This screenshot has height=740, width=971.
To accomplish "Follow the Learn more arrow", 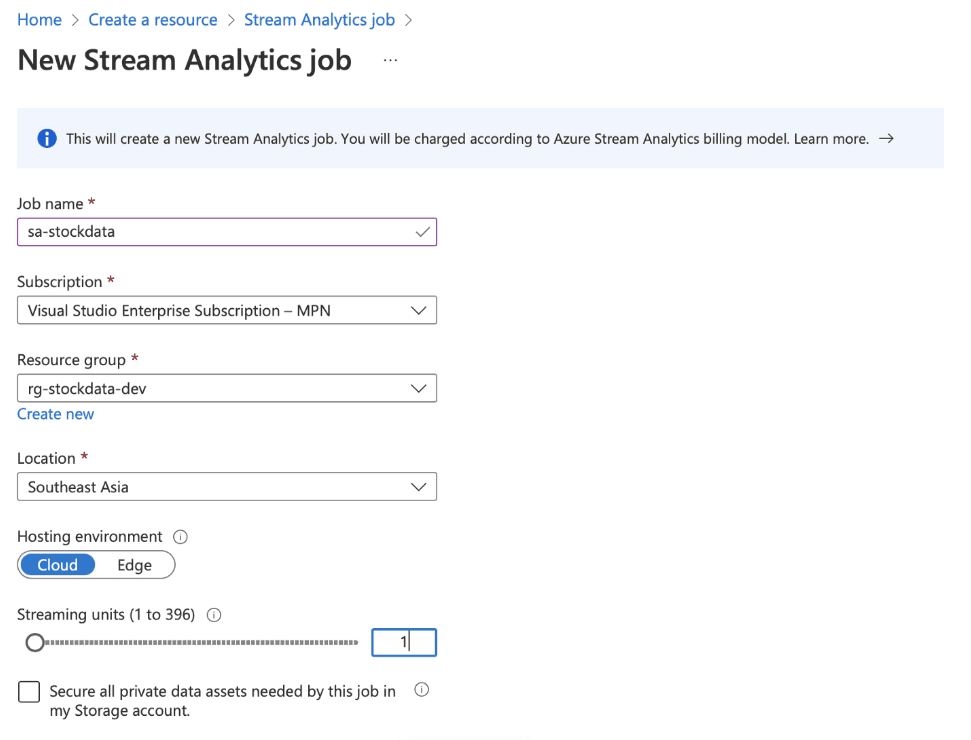I will coord(886,139).
